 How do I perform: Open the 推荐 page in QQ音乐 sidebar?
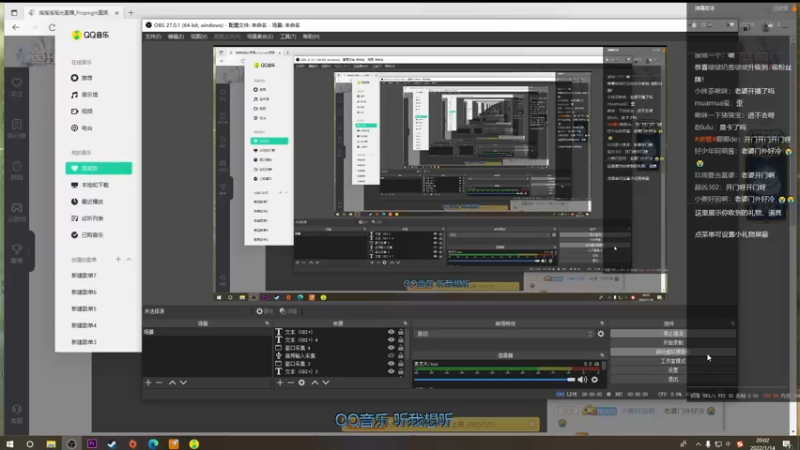82,78
